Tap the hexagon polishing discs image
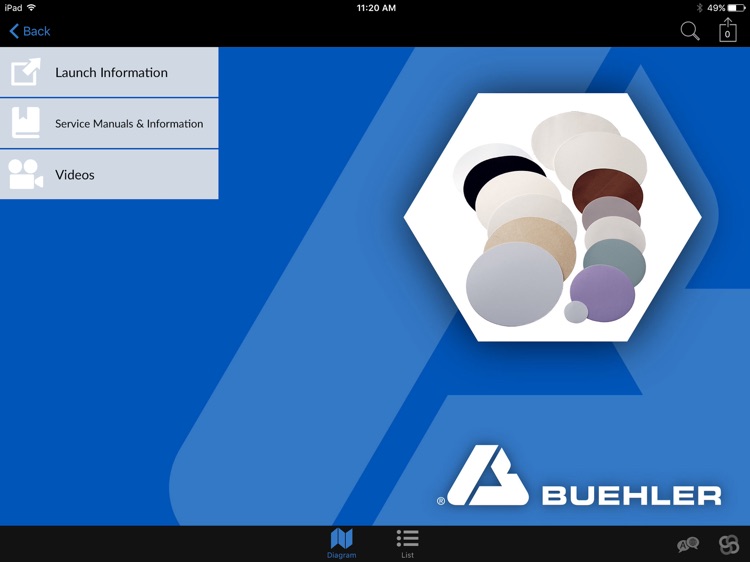 (552, 217)
